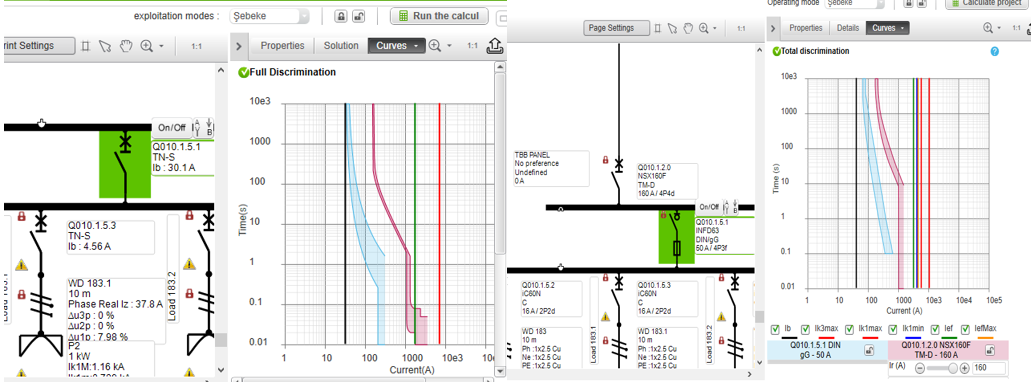
Task: Click the 1:1 scale beside Print Settings toolbar
Action: [197, 46]
